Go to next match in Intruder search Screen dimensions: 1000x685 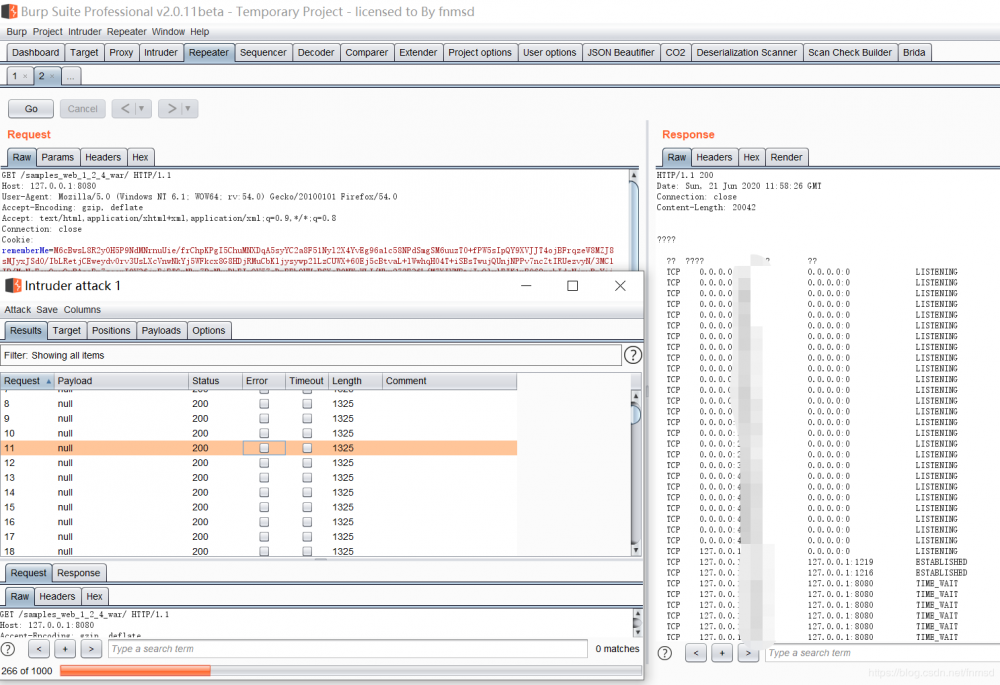(91, 649)
